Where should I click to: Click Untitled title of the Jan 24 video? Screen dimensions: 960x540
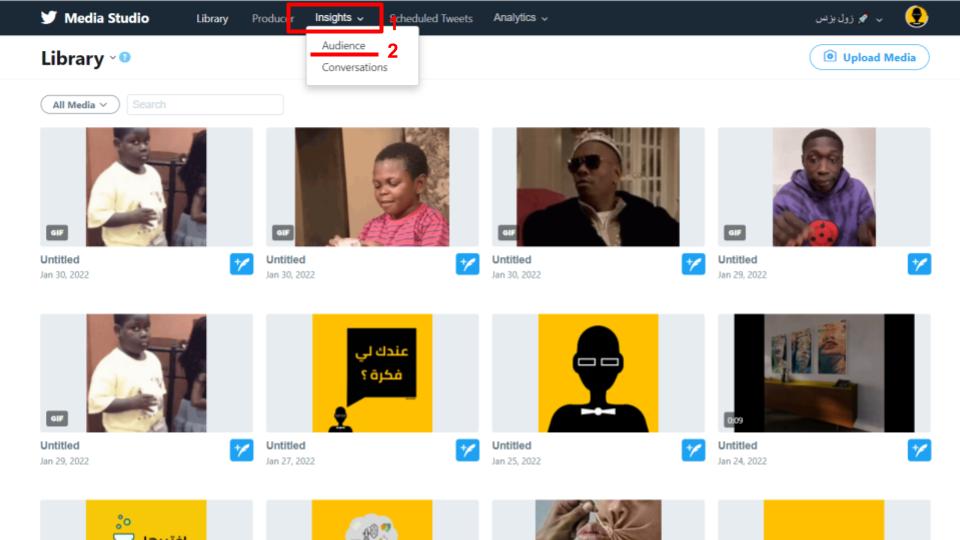(x=737, y=446)
